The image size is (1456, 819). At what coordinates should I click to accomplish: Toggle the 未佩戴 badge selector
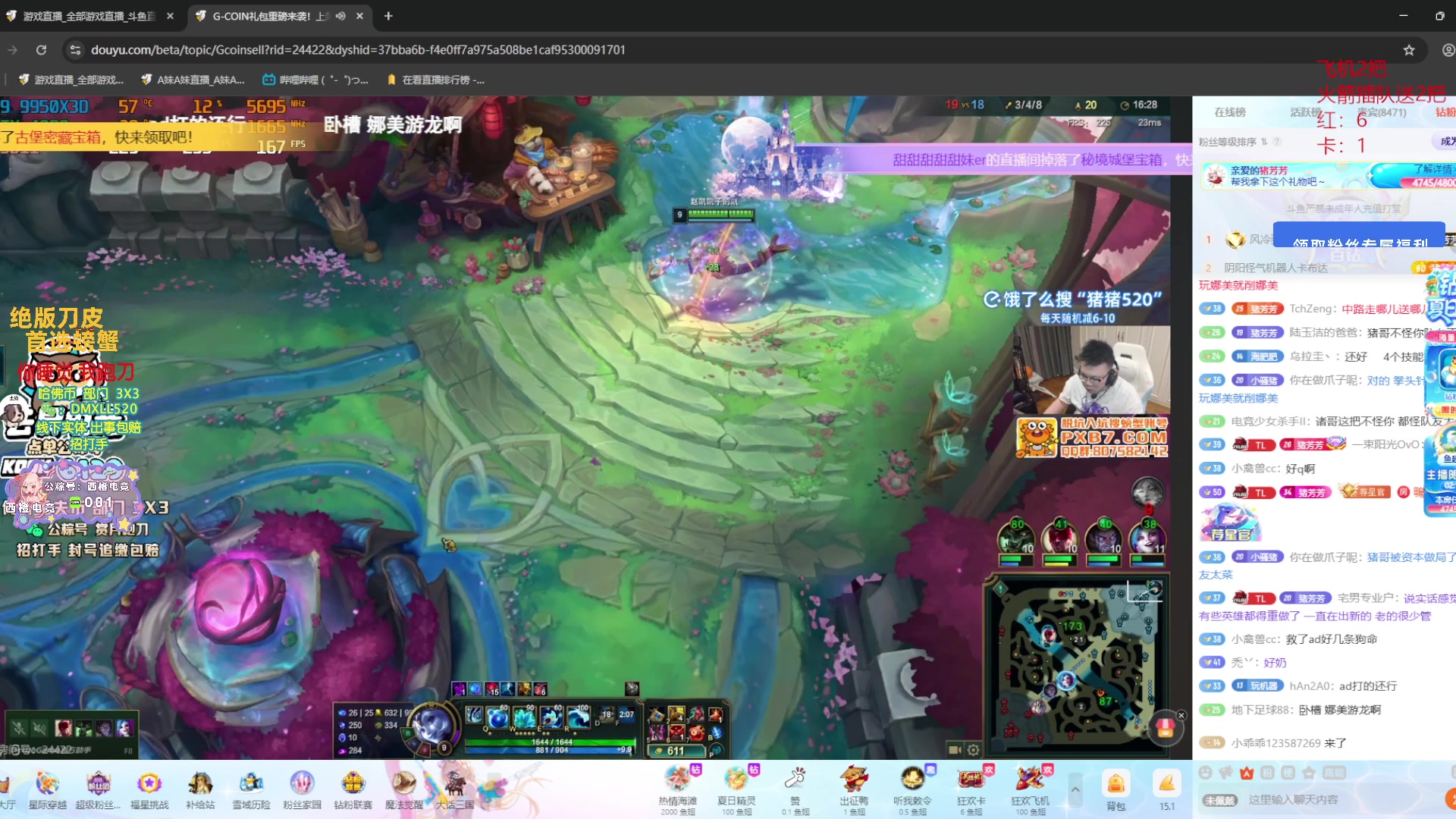(1219, 800)
